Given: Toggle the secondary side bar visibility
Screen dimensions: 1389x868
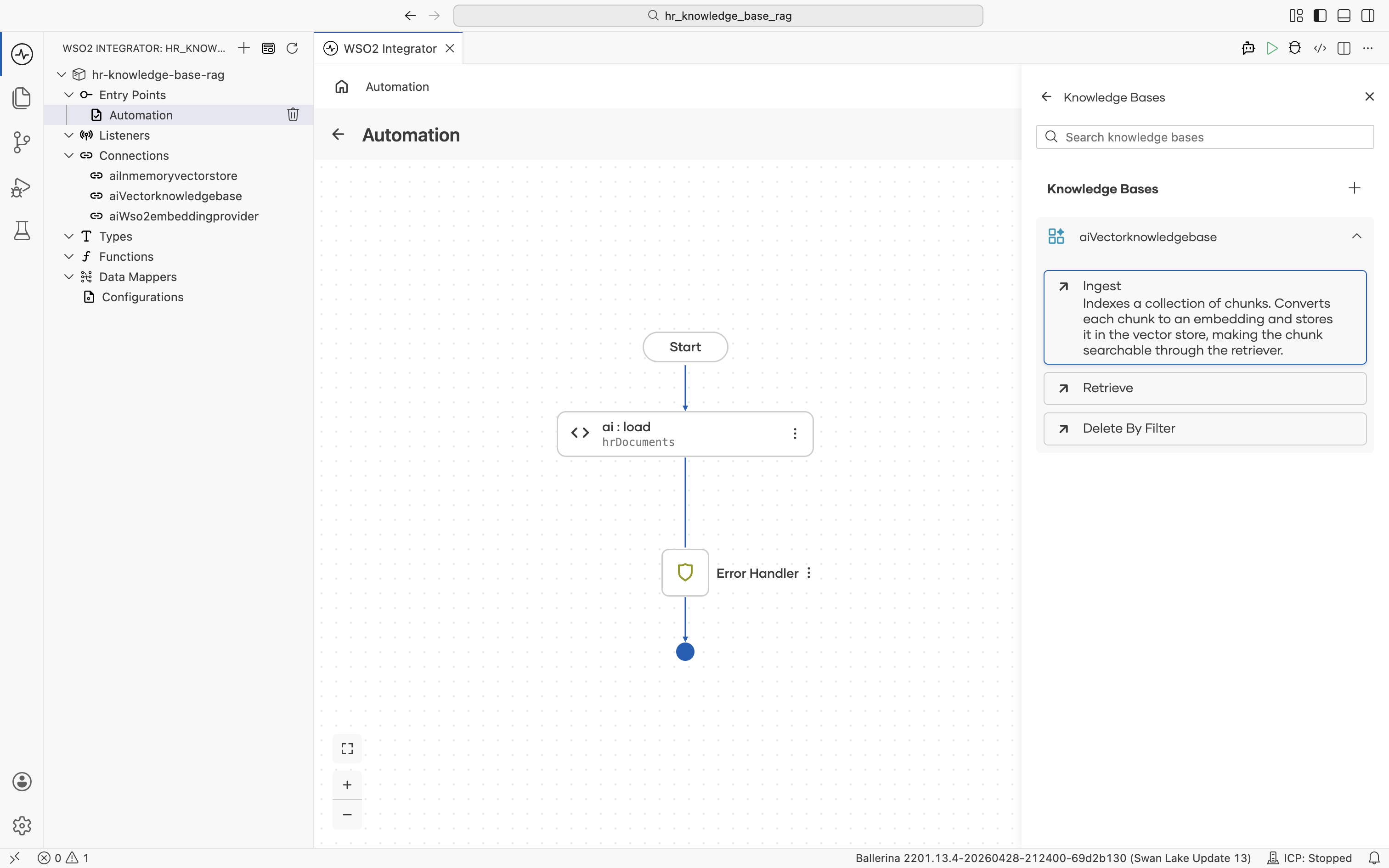Looking at the screenshot, I should click(x=1368, y=16).
